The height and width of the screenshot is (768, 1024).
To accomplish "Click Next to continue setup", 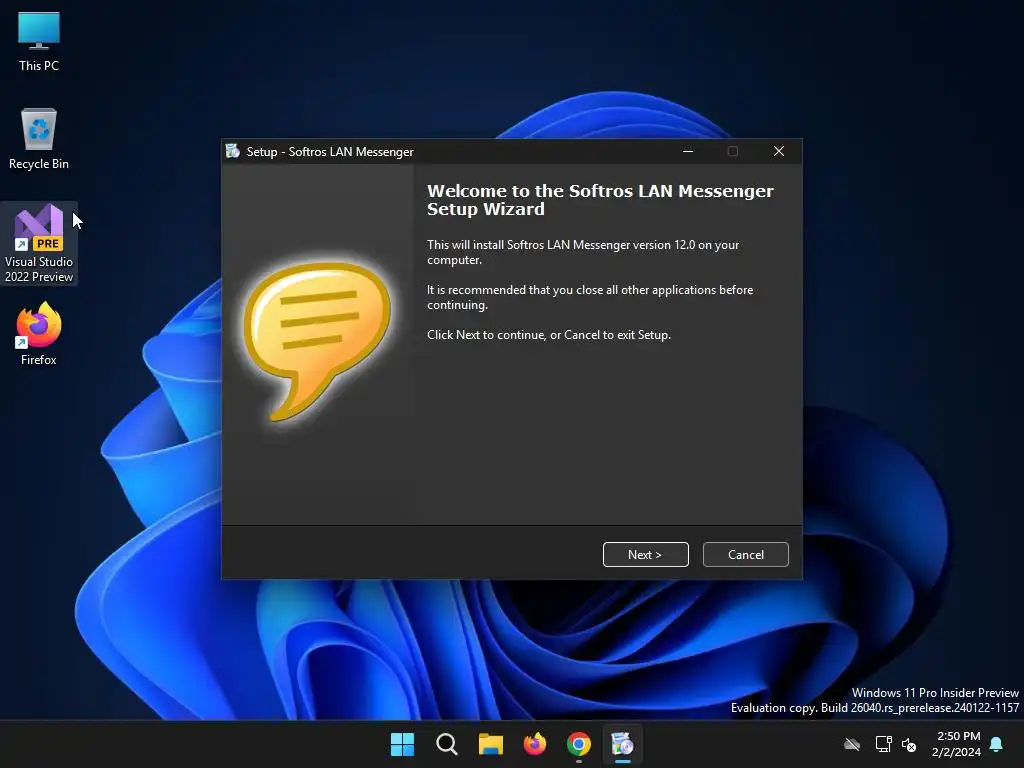I will coord(645,554).
